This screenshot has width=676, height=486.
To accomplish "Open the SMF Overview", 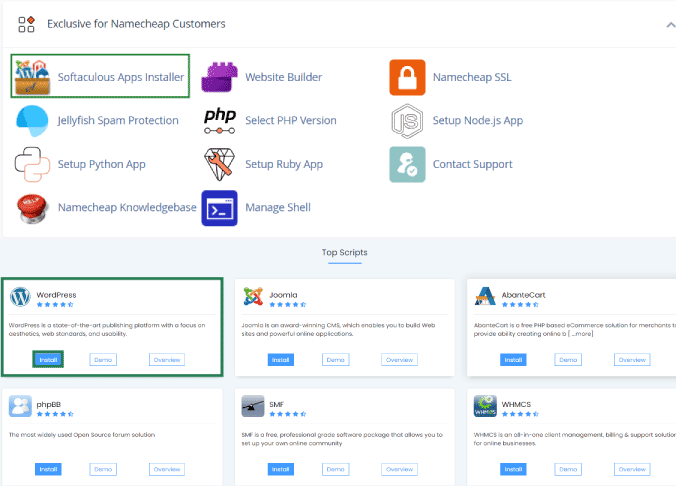I will pyautogui.click(x=399, y=469).
